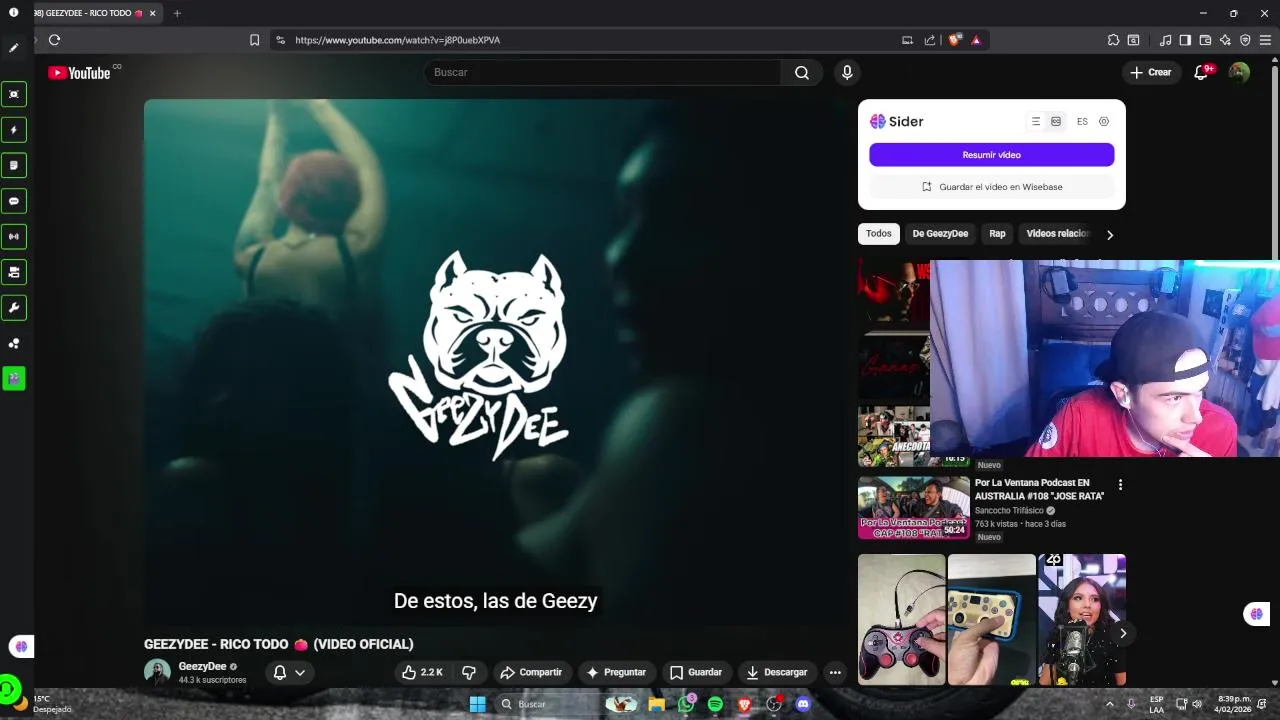This screenshot has height=720, width=1280.
Task: Reload the page
Action: [54, 40]
